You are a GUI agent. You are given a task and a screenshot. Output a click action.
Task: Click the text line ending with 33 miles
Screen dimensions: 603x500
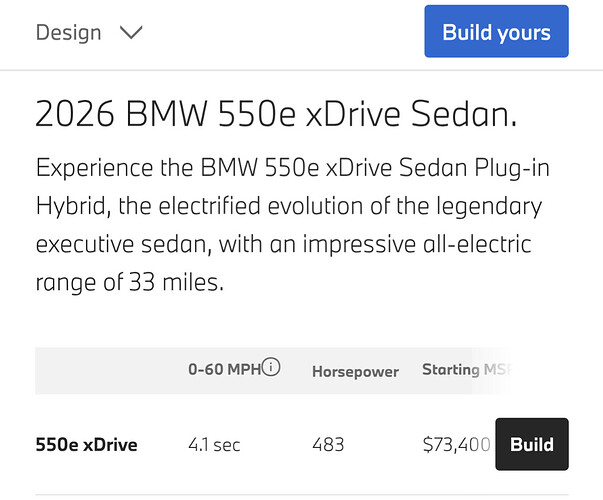pos(130,282)
